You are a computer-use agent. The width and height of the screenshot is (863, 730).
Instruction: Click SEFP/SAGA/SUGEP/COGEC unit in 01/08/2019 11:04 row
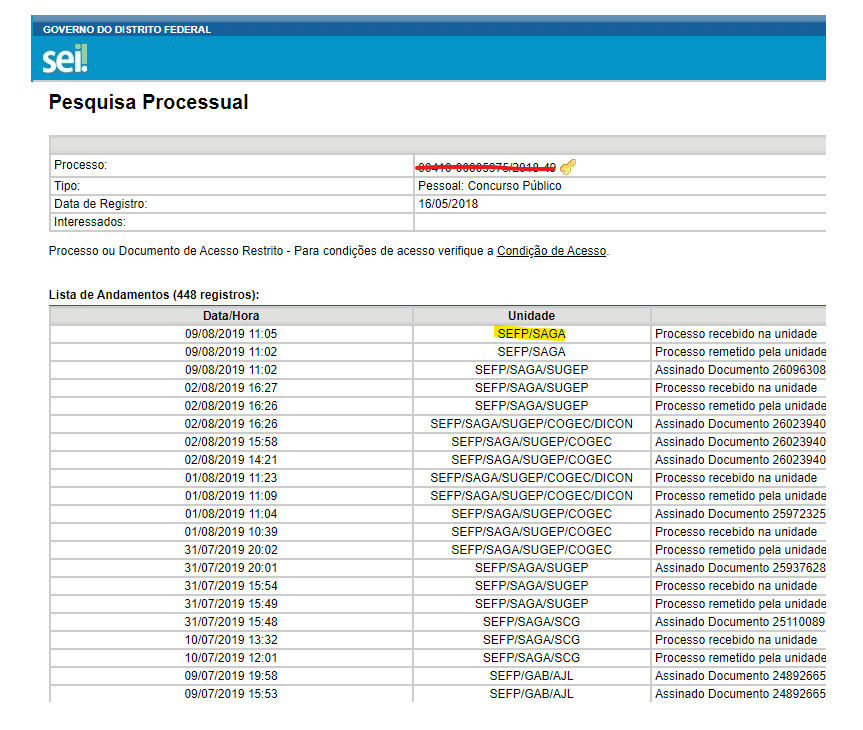click(531, 514)
